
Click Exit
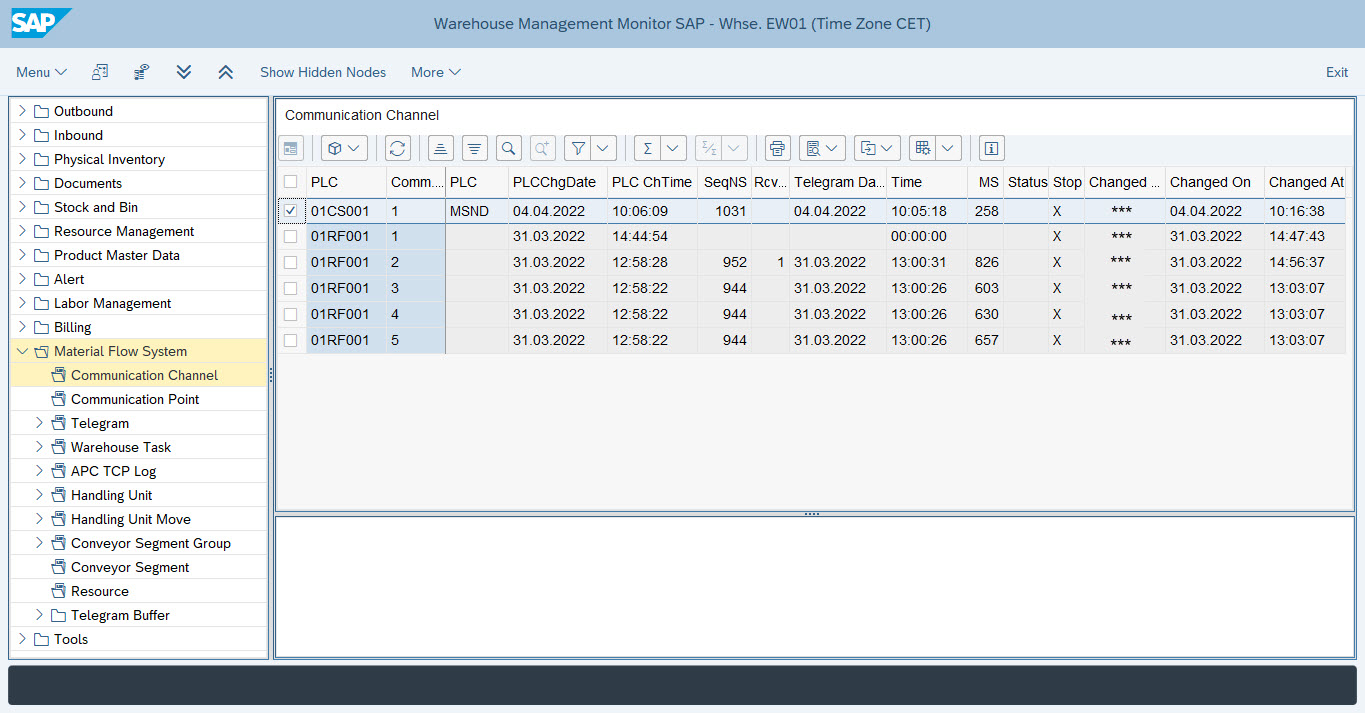(x=1337, y=72)
